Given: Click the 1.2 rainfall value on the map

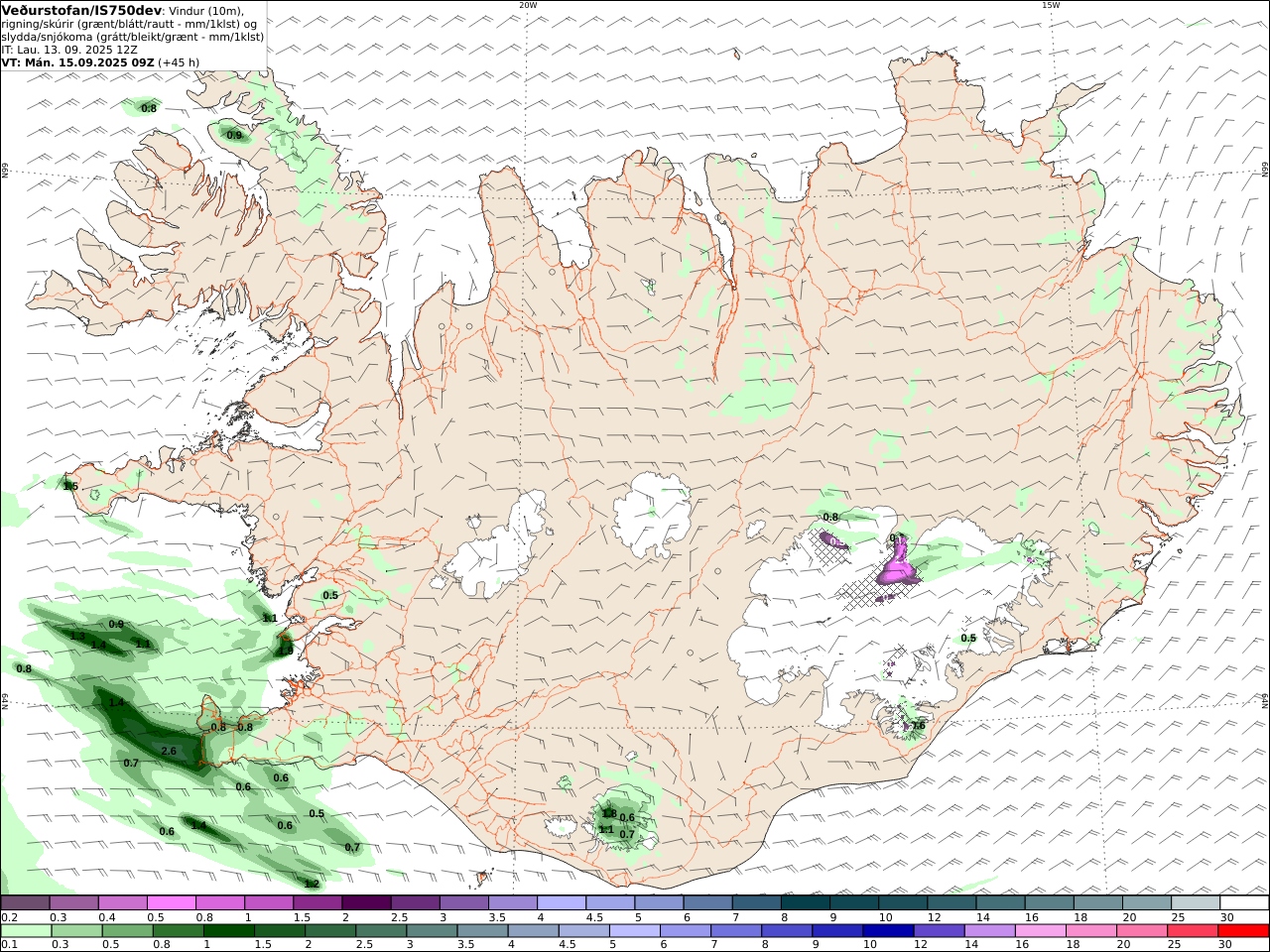Looking at the screenshot, I should [312, 884].
